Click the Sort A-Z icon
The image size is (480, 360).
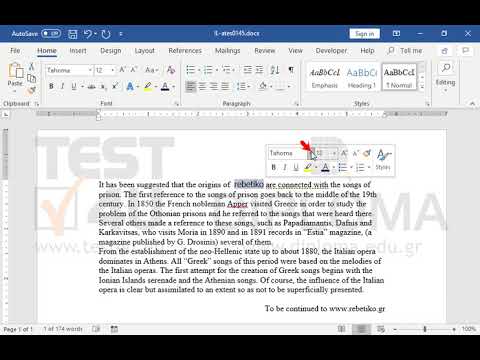click(x=275, y=70)
